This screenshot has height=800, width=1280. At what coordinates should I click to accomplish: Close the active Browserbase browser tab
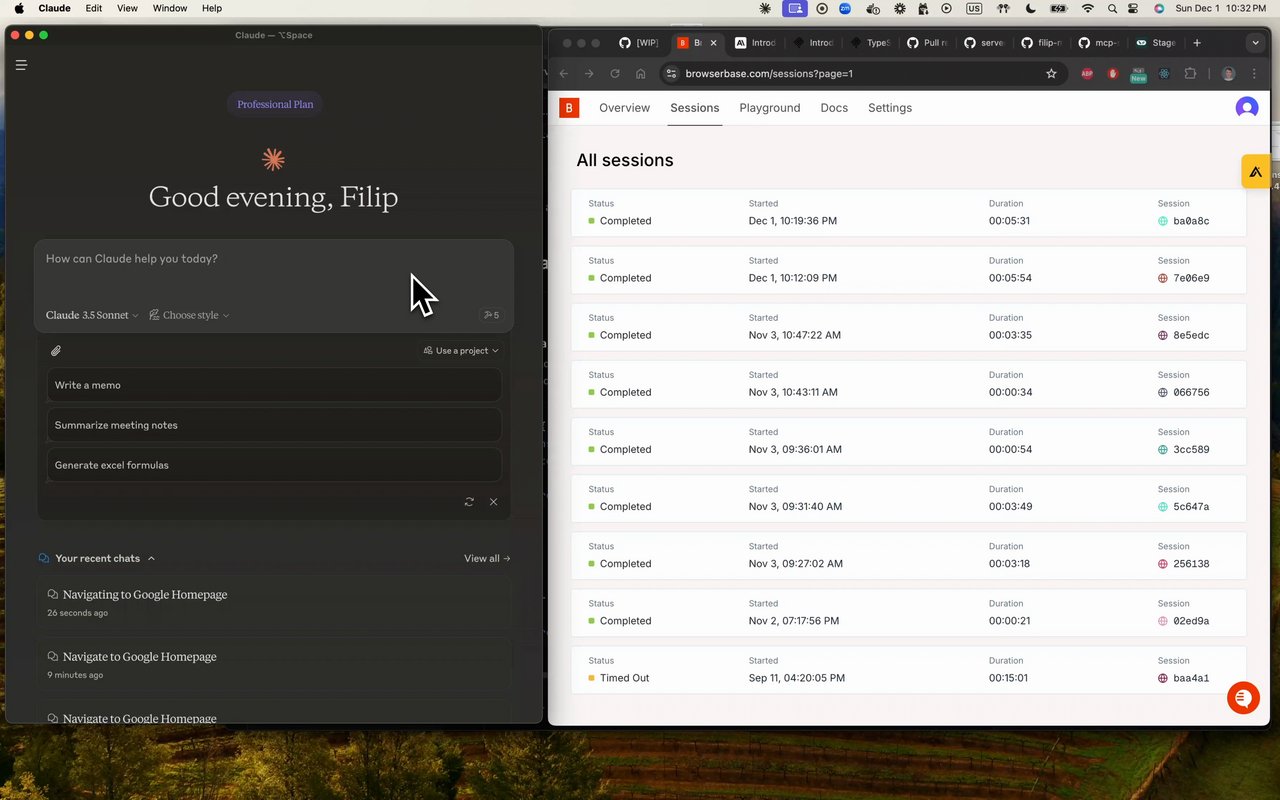pos(713,43)
